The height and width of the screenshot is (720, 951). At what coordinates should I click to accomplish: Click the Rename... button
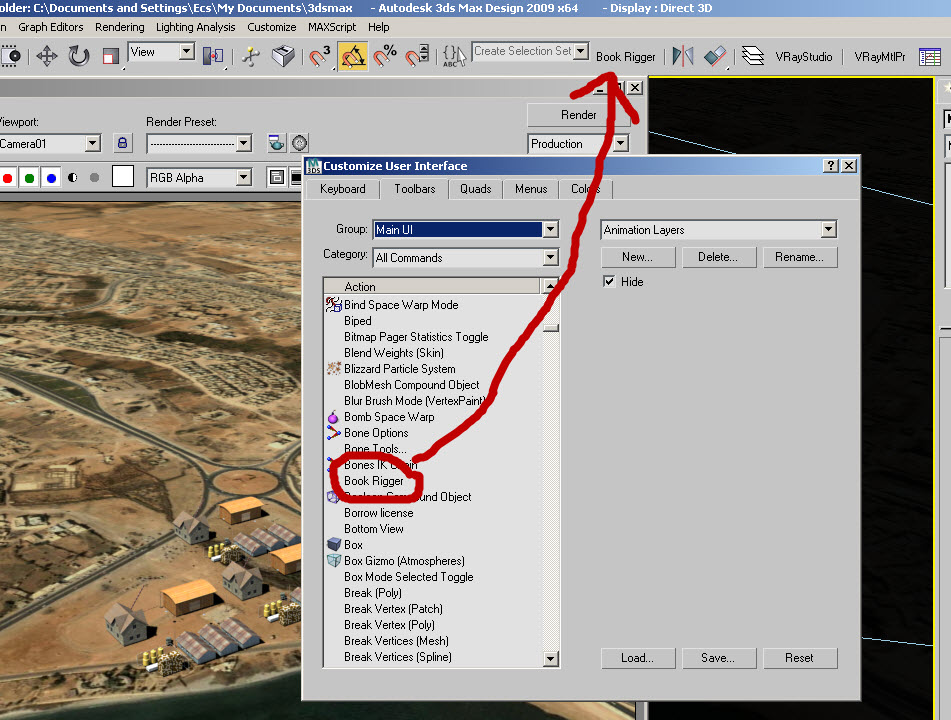click(x=799, y=257)
